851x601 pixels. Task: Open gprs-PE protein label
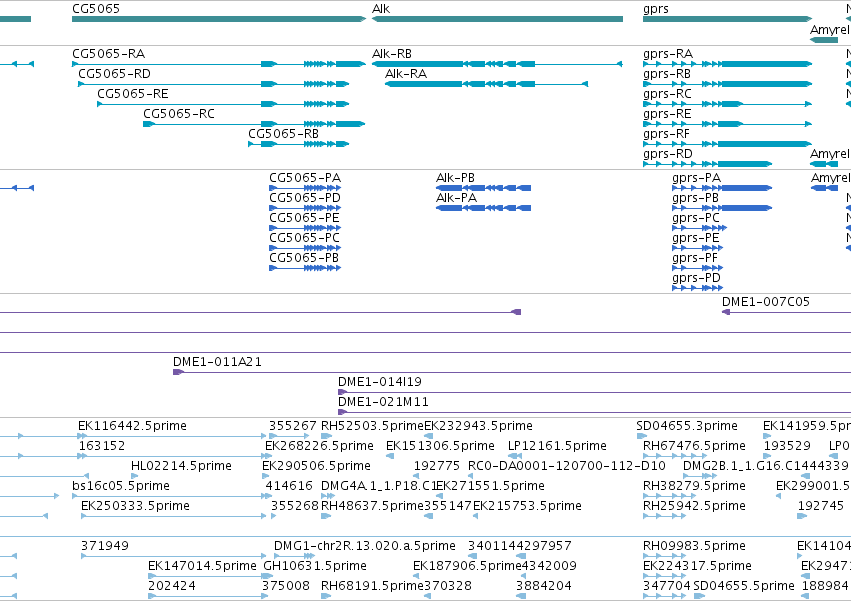tap(696, 239)
